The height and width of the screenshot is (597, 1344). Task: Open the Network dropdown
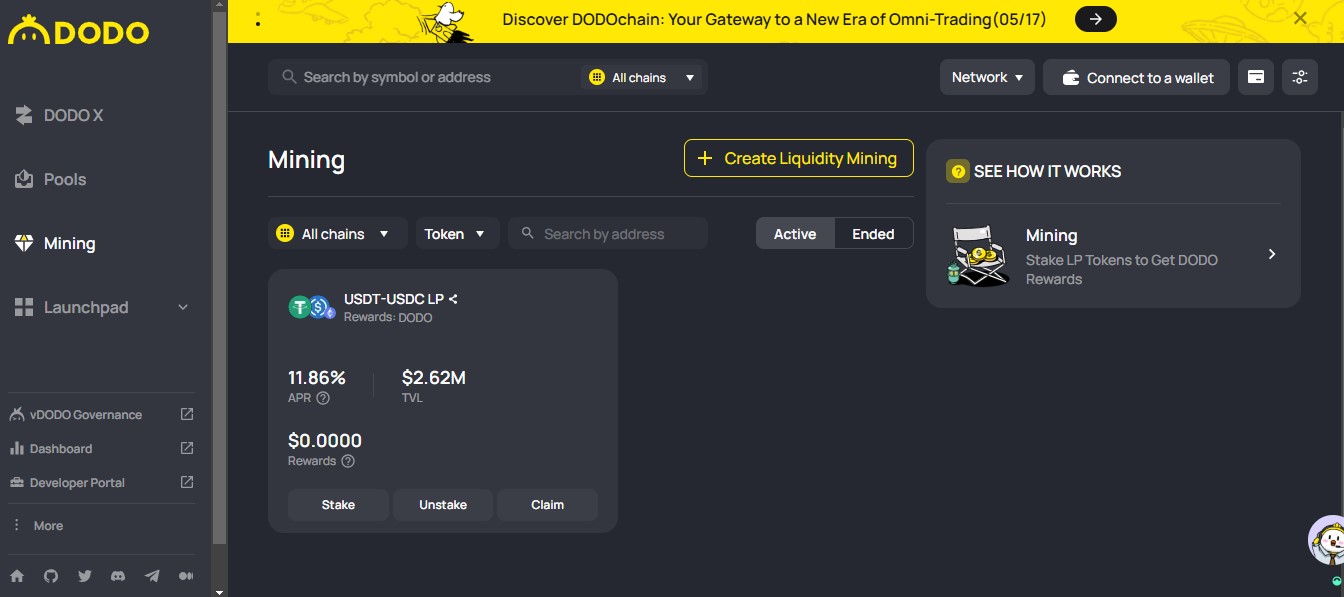pos(987,77)
